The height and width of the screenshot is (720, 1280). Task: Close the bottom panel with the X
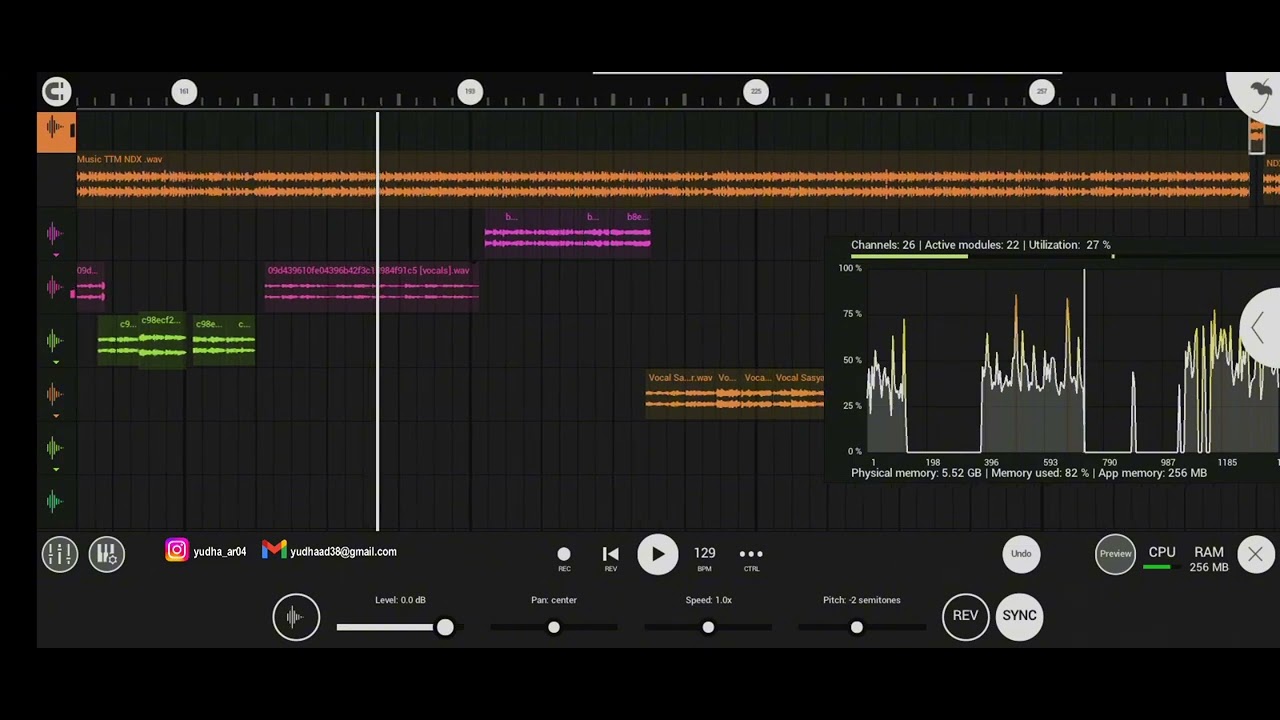tap(1255, 554)
